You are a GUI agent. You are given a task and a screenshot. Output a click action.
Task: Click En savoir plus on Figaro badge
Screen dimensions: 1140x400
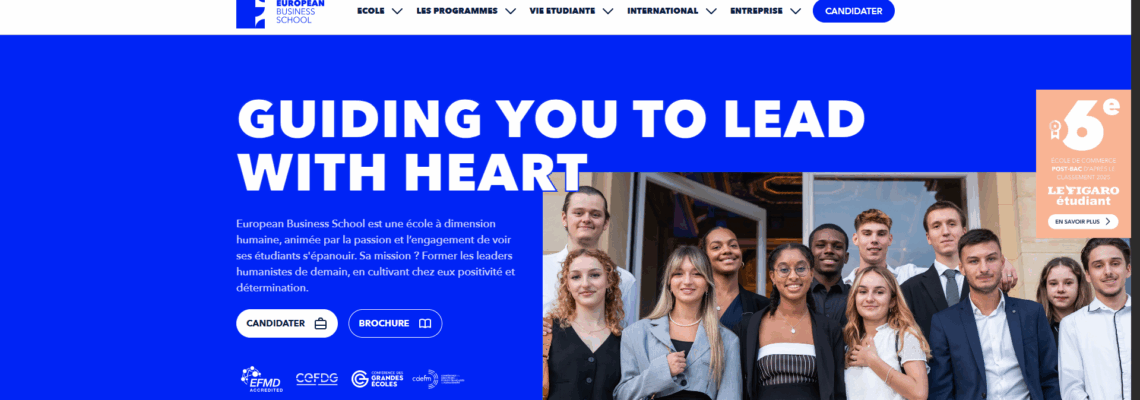pos(1083,221)
